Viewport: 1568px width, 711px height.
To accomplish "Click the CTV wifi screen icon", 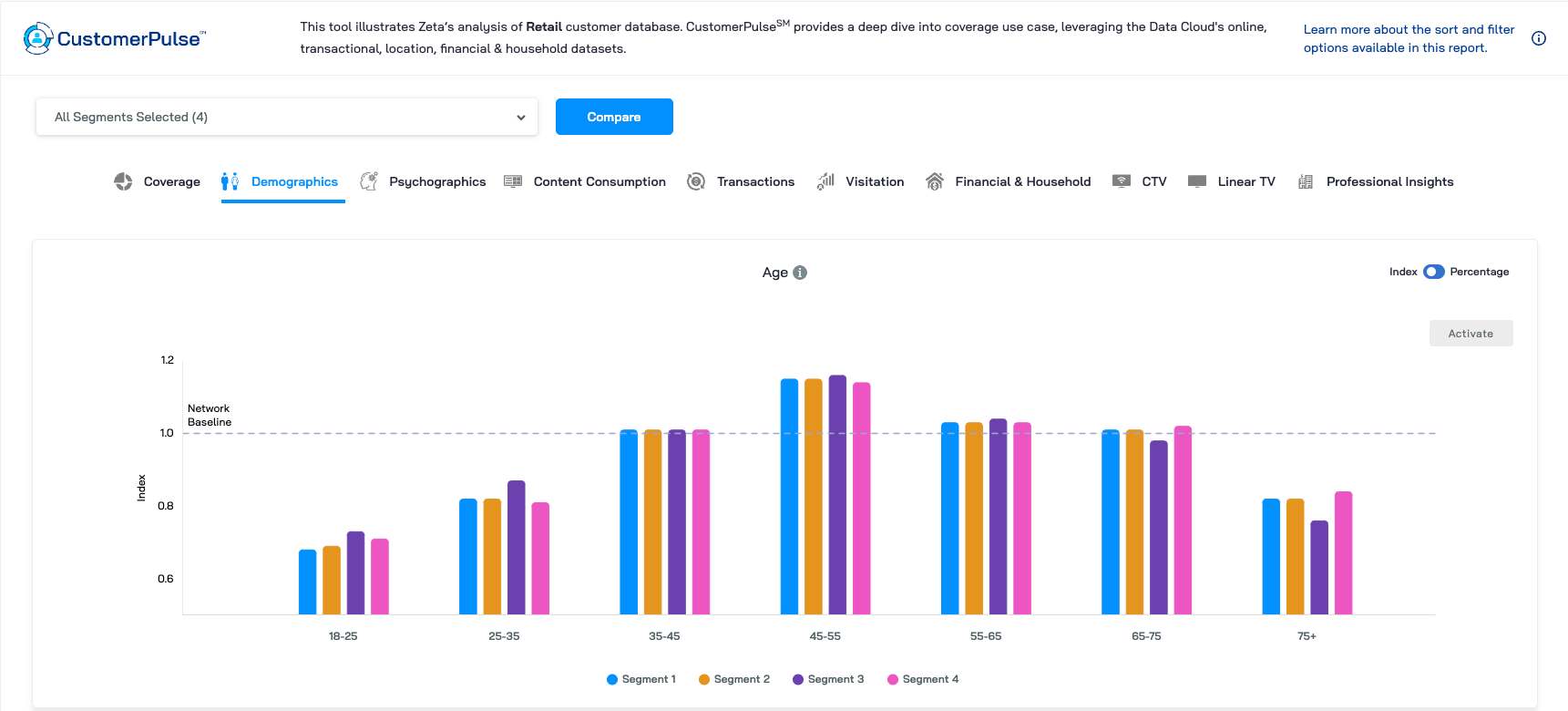I will [x=1122, y=181].
